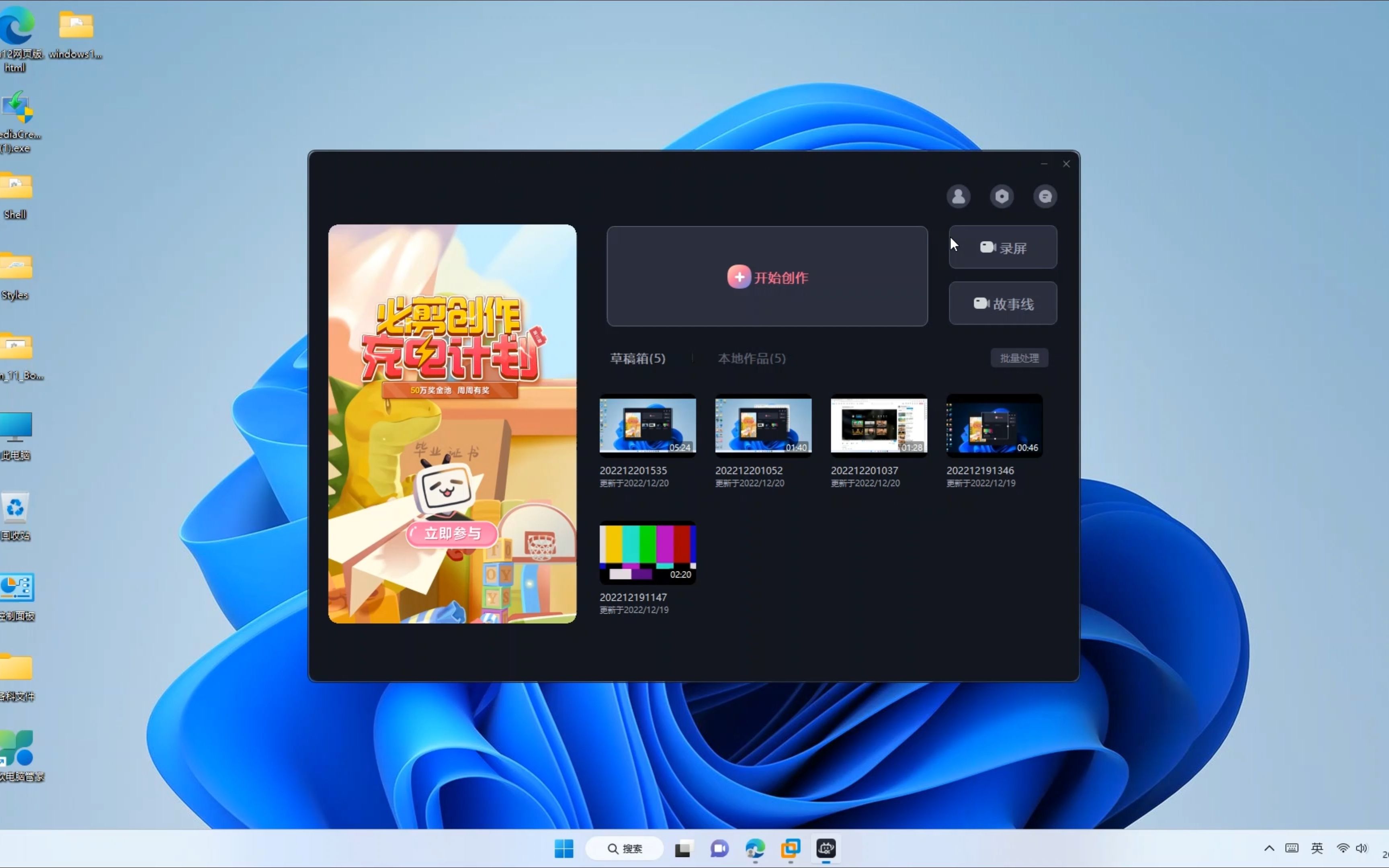The width and height of the screenshot is (1389, 868).
Task: Select the 各科文件 desktop folder
Action: (17, 678)
